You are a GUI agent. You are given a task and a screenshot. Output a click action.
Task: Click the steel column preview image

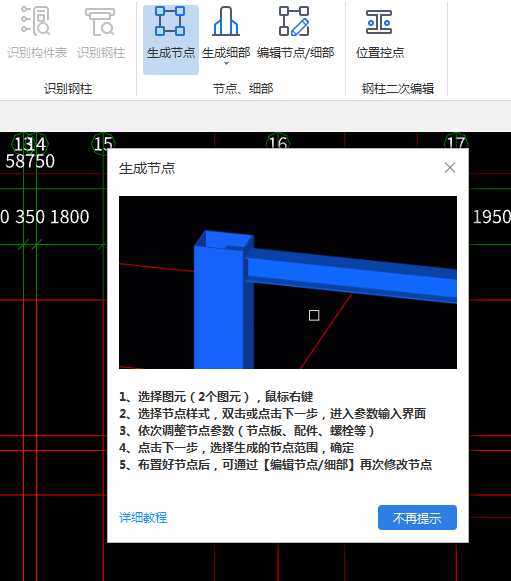tap(288, 282)
